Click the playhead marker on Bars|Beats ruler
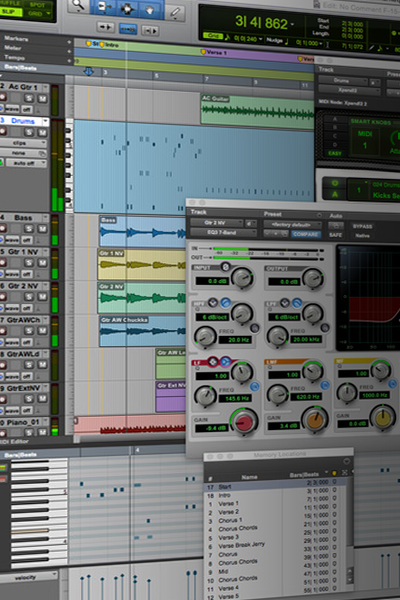This screenshot has height=600, width=400. click(x=88, y=72)
